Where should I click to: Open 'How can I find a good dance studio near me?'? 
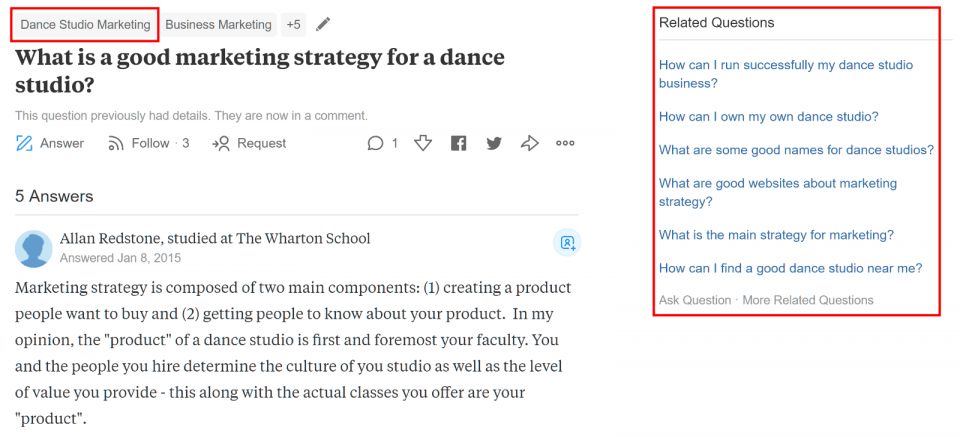coord(790,268)
